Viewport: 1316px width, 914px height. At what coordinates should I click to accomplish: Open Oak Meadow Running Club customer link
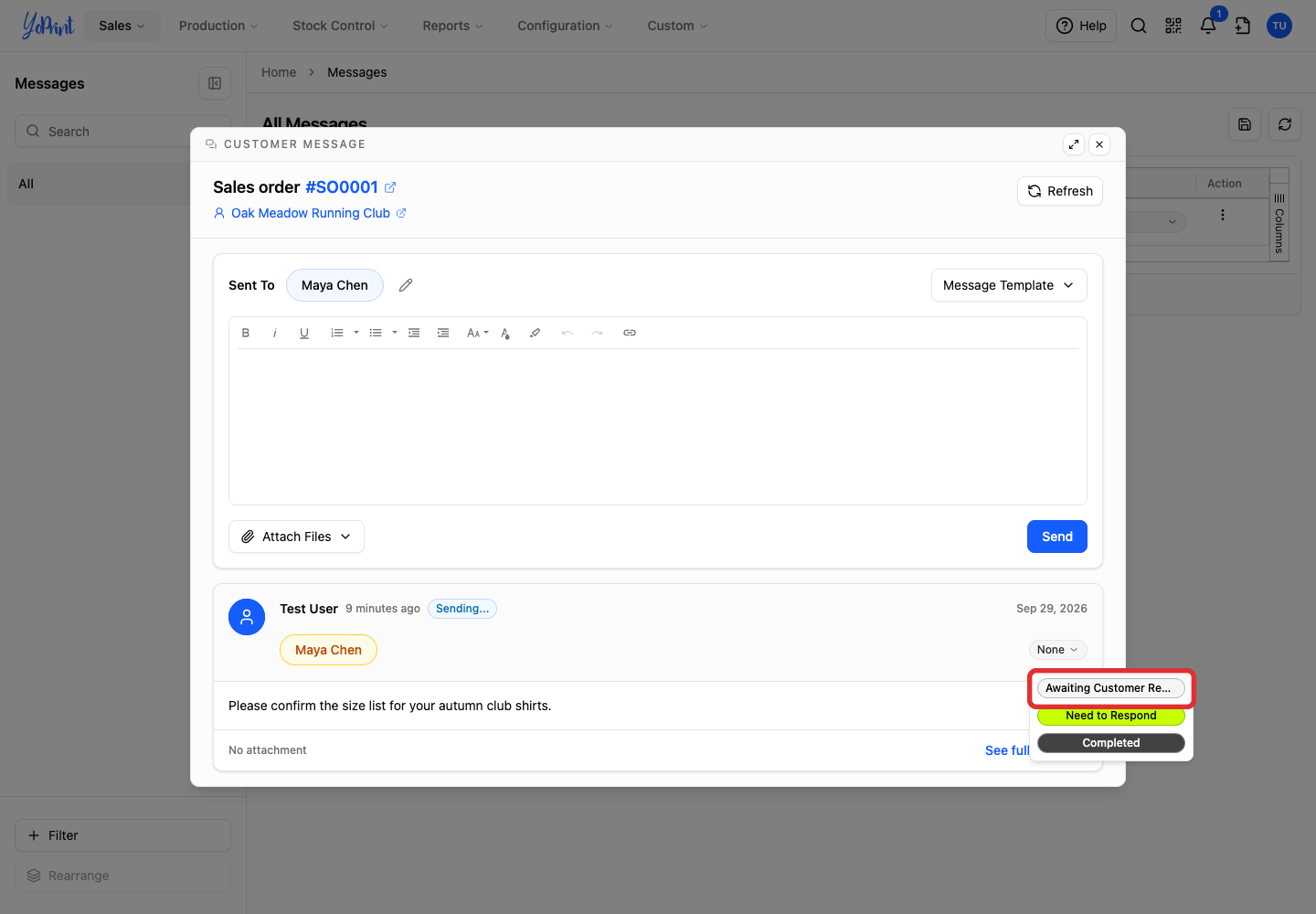point(311,213)
